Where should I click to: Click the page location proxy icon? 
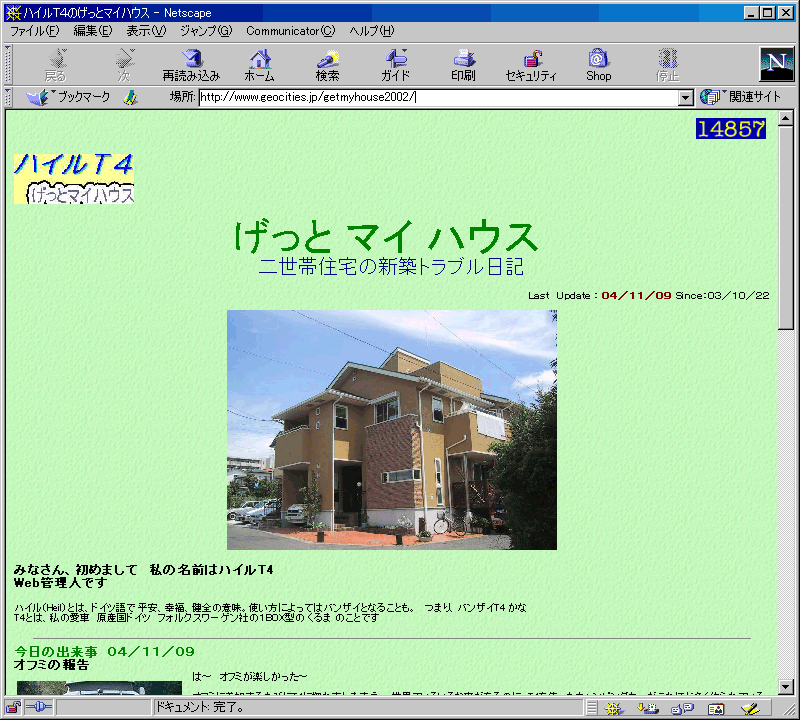click(x=131, y=97)
